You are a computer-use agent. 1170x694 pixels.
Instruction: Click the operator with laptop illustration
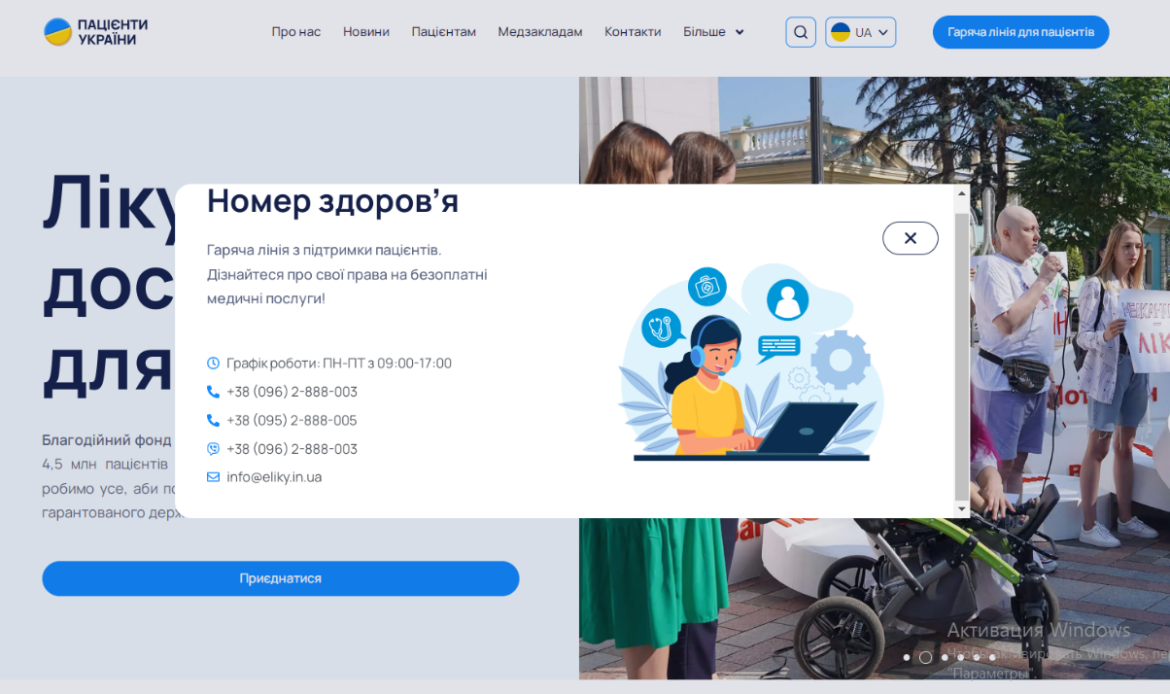pos(751,363)
